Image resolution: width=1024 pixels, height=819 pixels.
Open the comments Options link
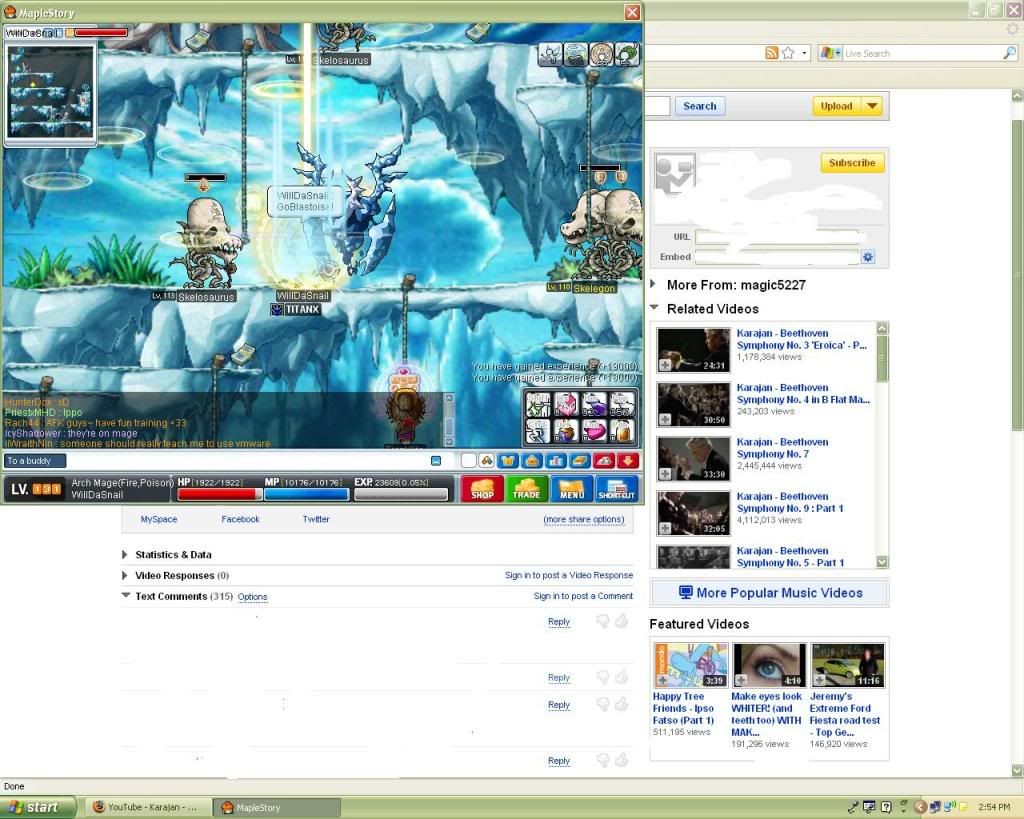[x=253, y=597]
